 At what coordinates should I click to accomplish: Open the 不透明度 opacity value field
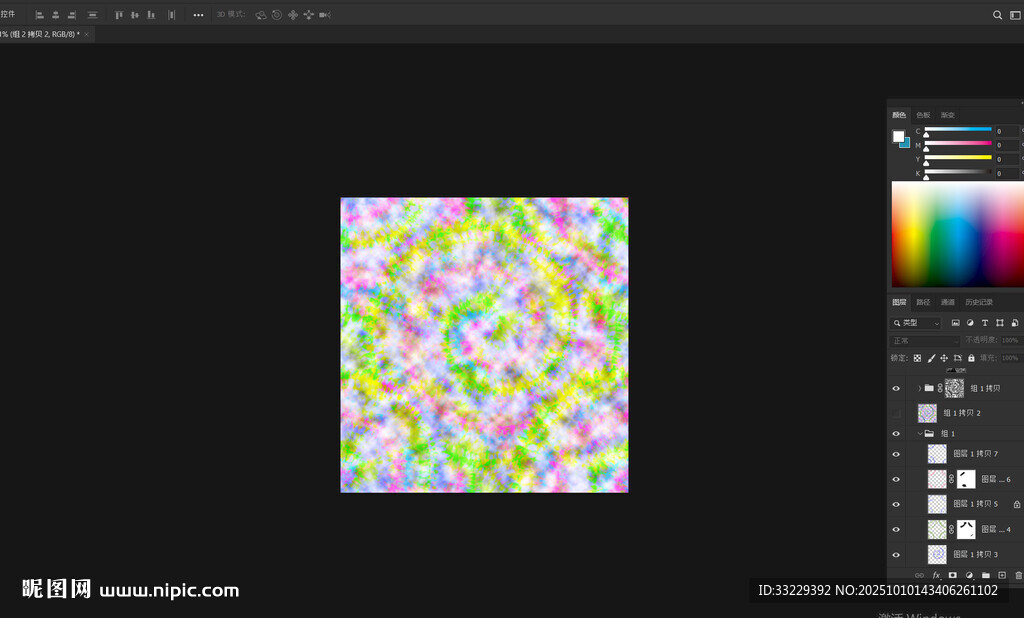click(1011, 340)
